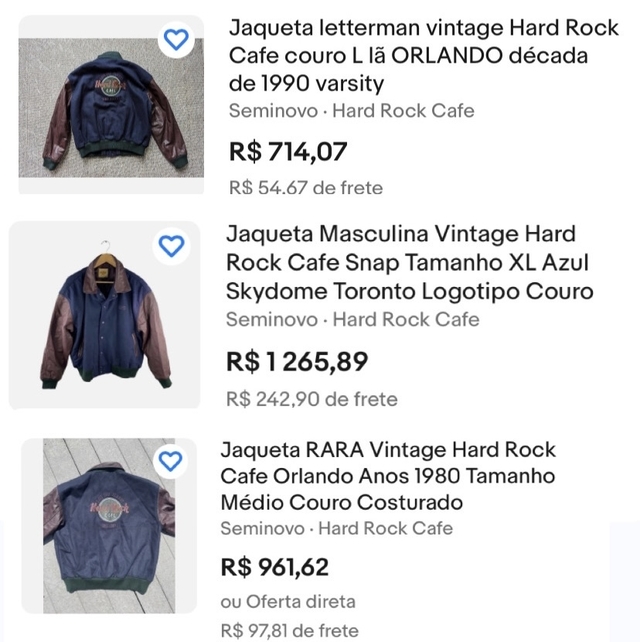
Task: Click 'Seminovo · Hard Rock Cafe' under the letterman jacket
Action: tap(351, 111)
